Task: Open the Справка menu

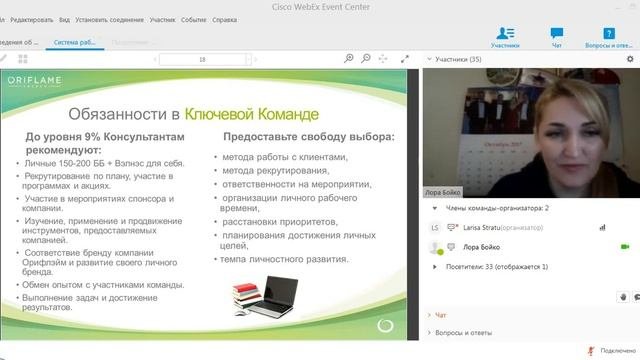Action: [224, 20]
